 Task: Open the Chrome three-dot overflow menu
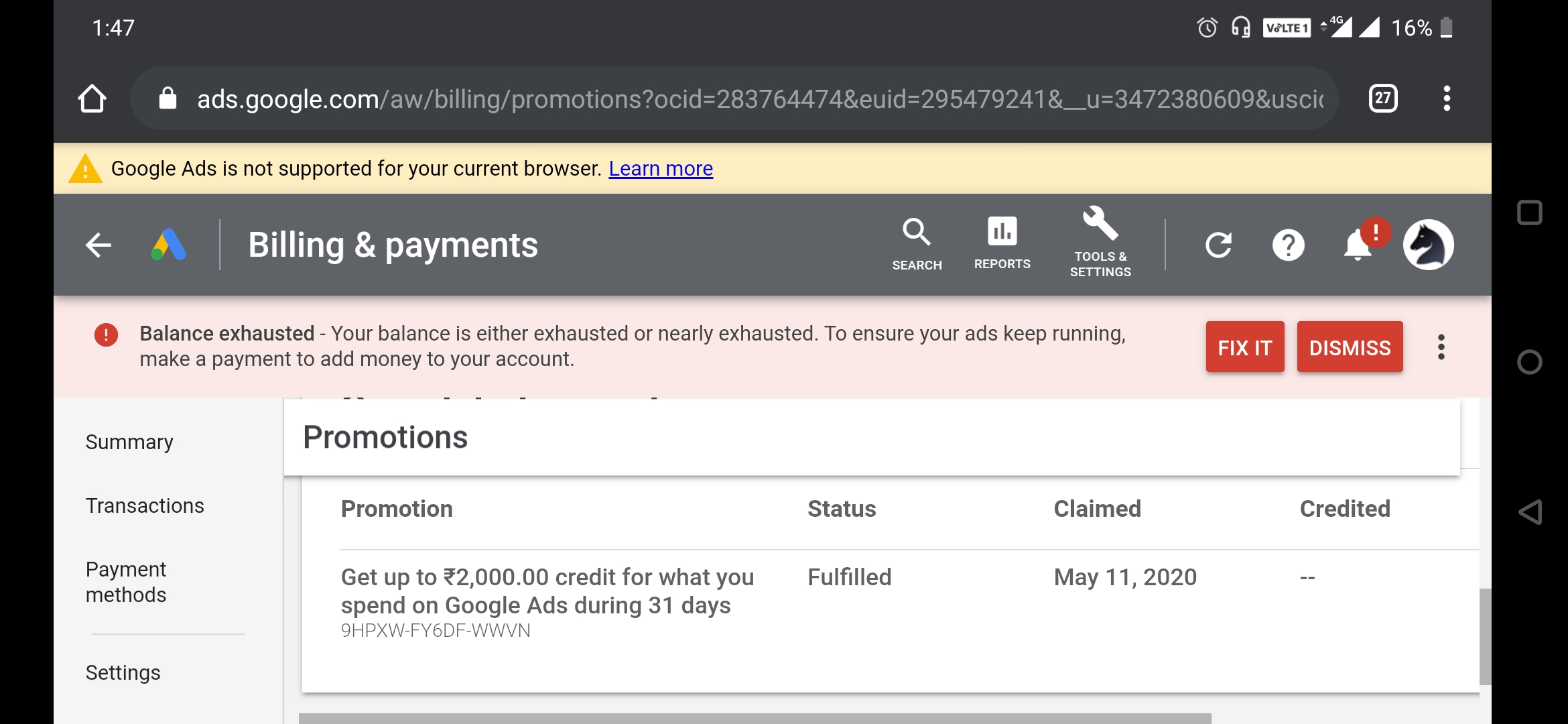click(x=1447, y=99)
